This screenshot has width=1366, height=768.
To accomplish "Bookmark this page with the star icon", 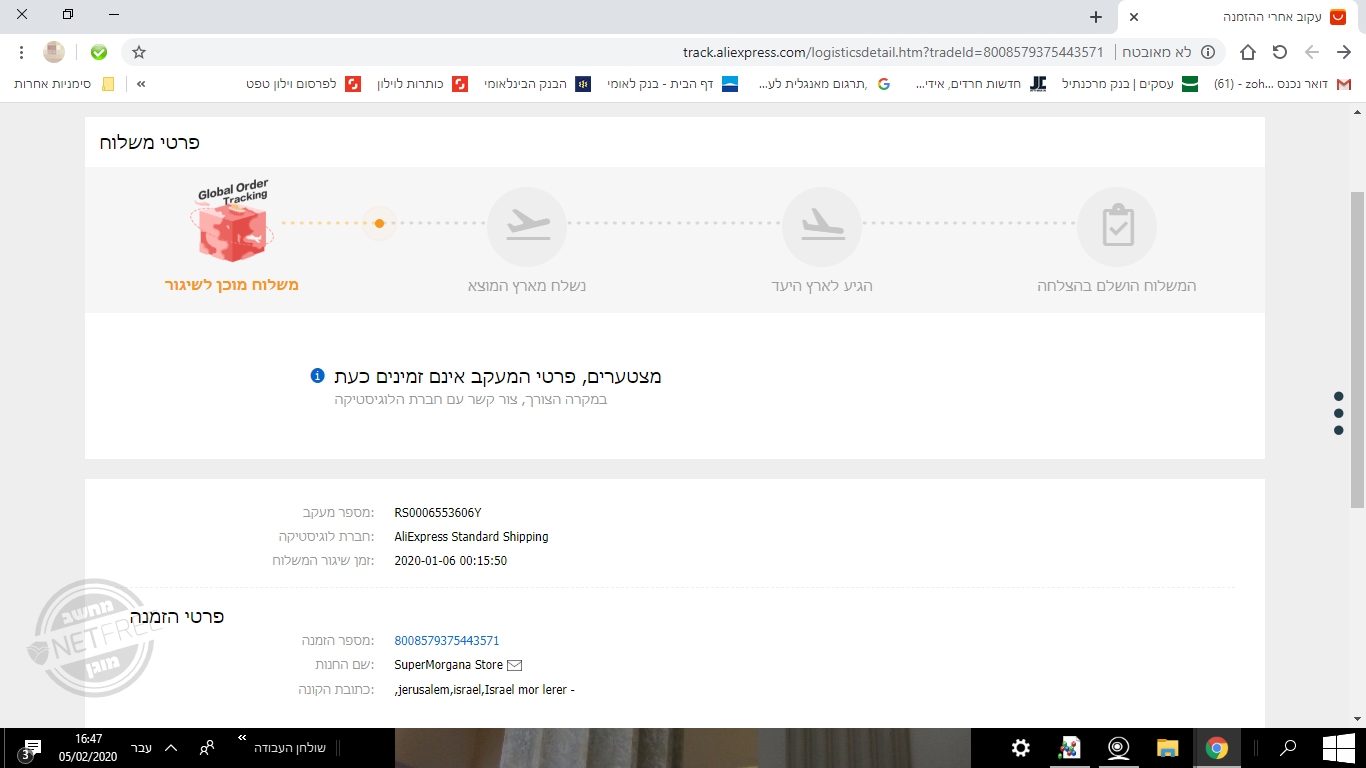I will [x=139, y=52].
